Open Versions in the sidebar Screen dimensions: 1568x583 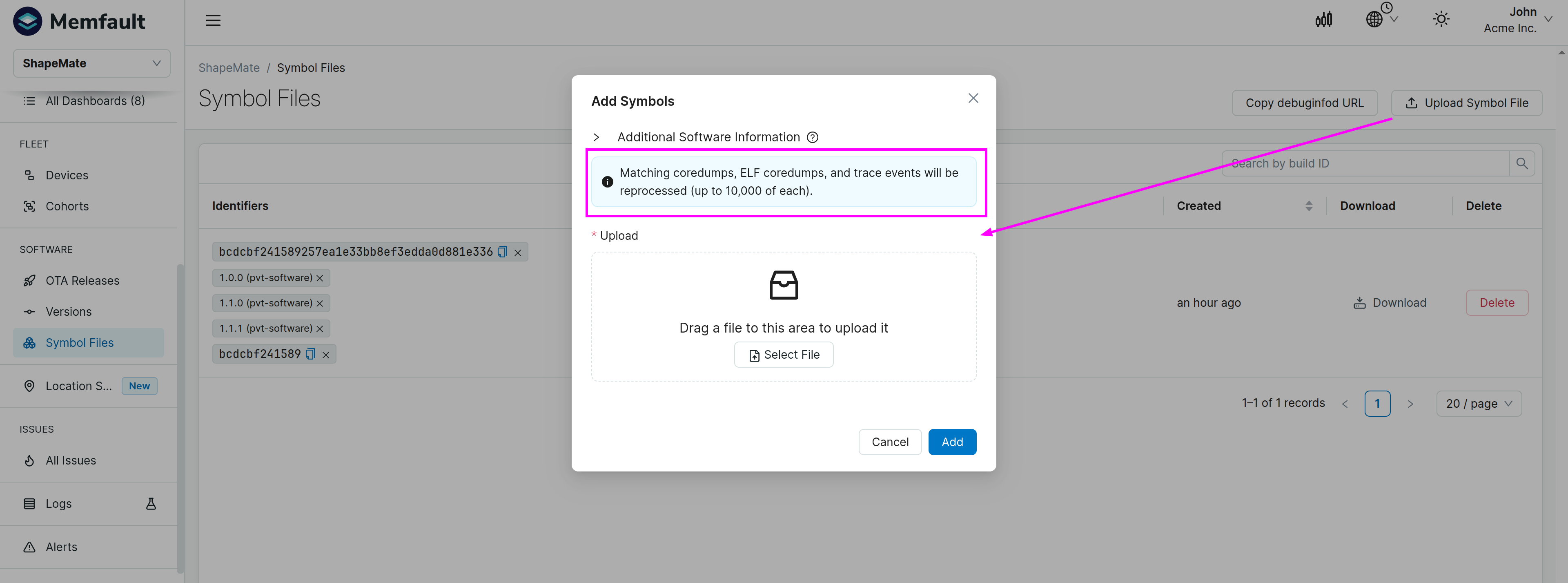89,312
